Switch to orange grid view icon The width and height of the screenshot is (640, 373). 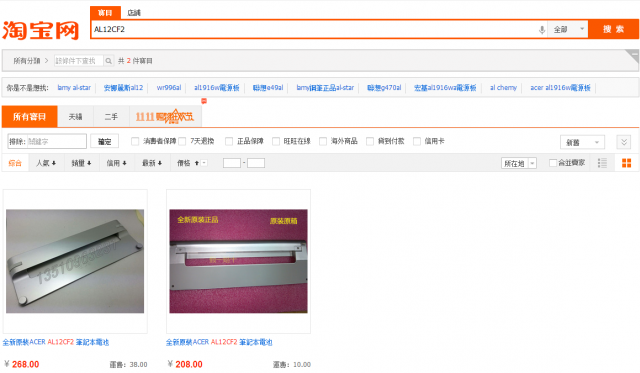point(627,163)
